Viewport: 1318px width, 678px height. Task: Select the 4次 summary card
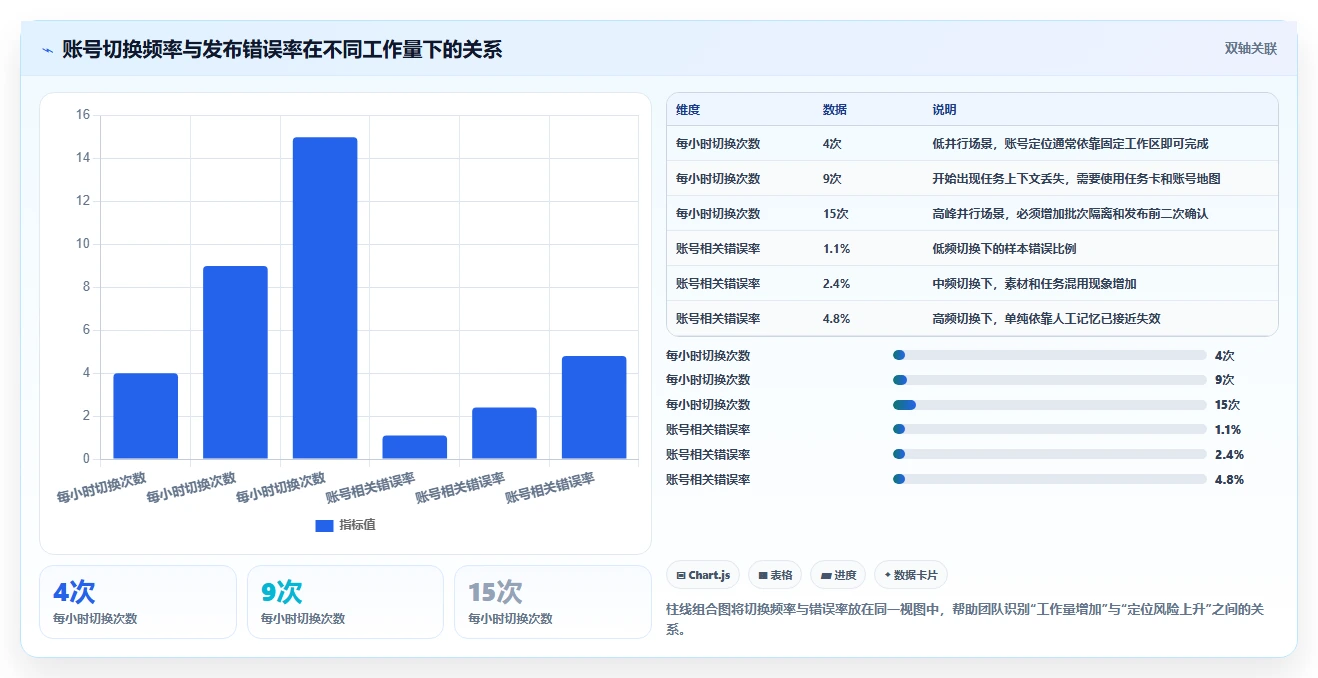coord(138,602)
